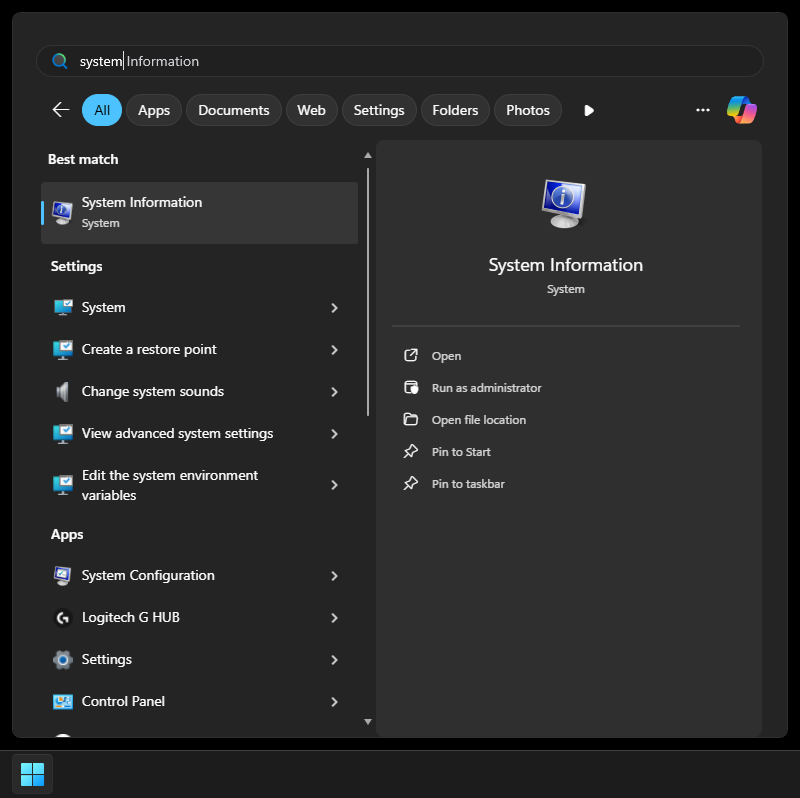Expand Edit the system environment variables chevron
The width and height of the screenshot is (800, 798).
click(334, 485)
